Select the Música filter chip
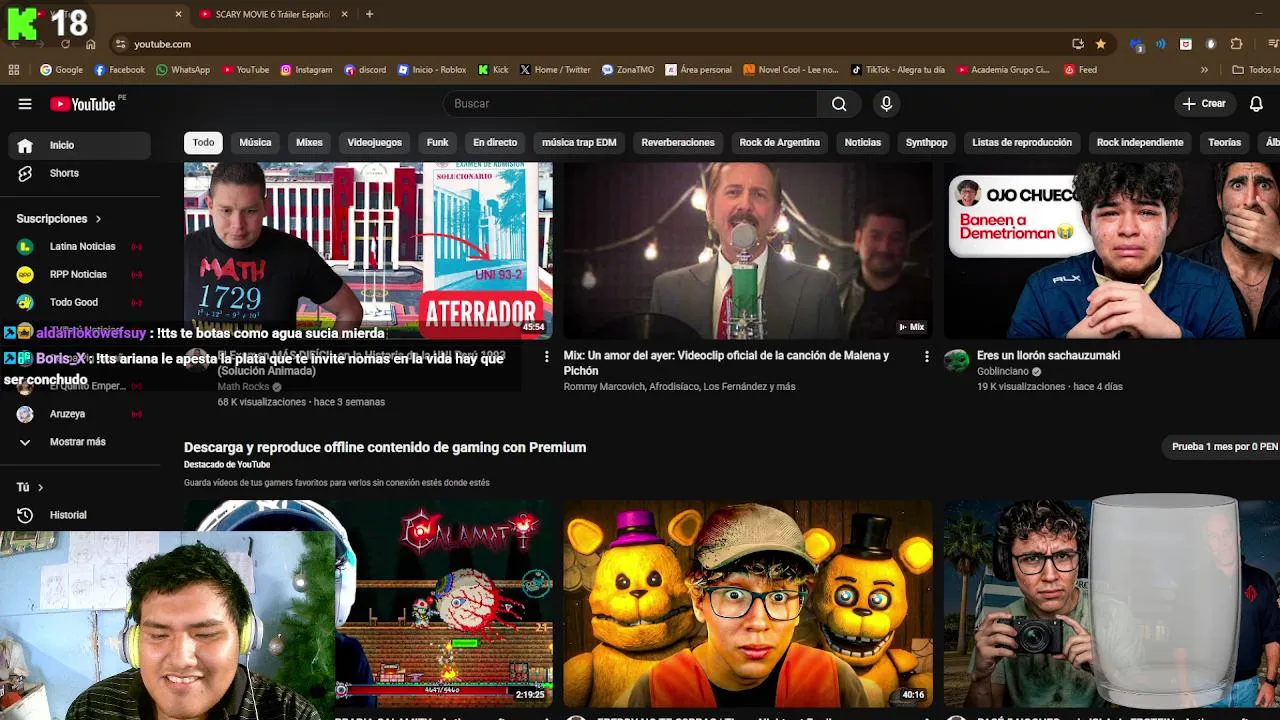 (255, 143)
